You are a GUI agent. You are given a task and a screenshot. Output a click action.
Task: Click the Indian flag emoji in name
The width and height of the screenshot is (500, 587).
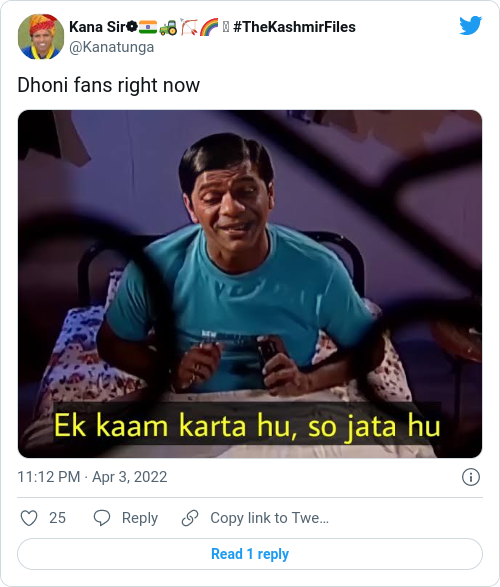point(148,27)
